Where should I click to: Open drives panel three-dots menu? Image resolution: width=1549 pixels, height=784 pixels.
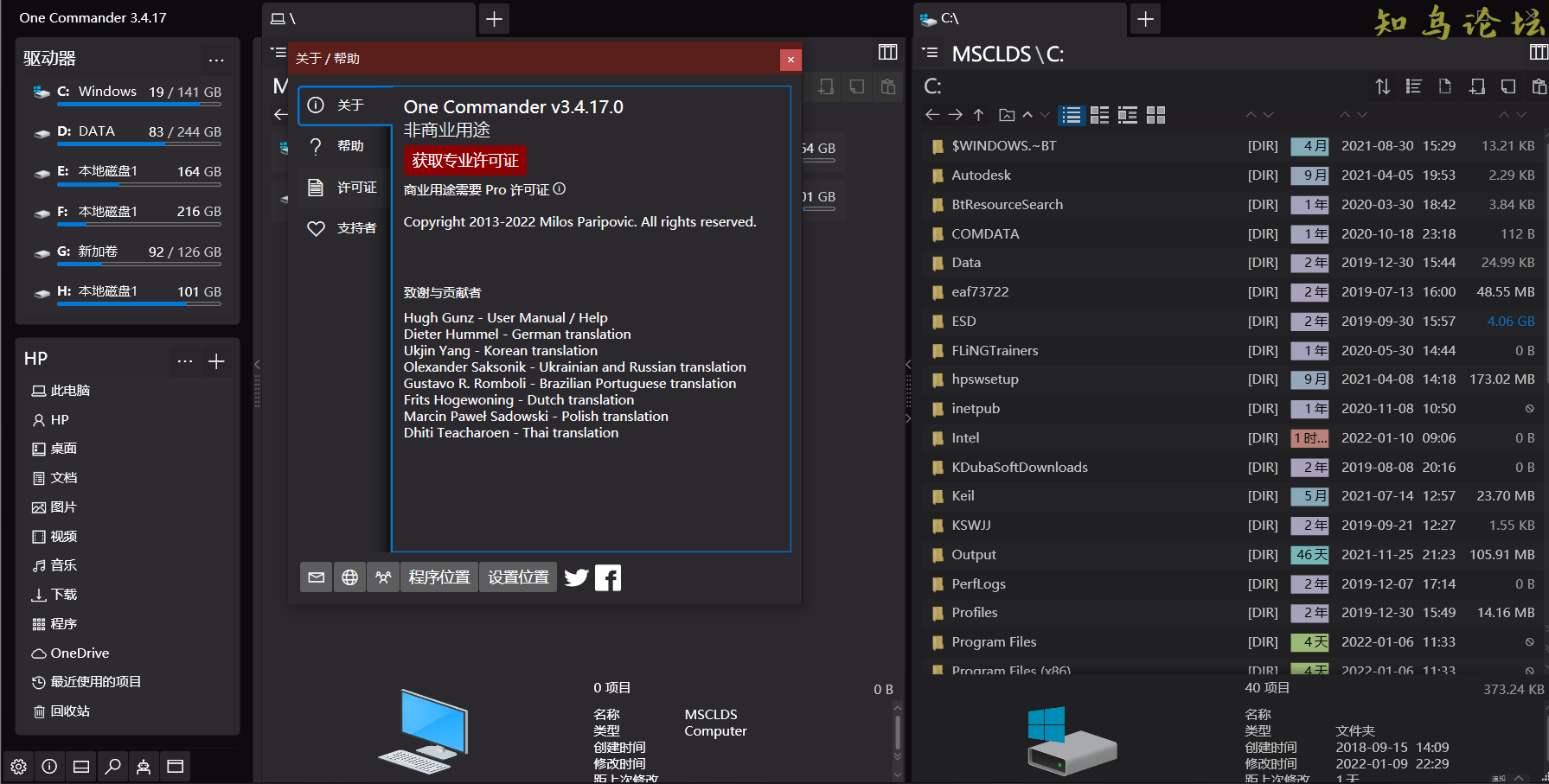(216, 60)
